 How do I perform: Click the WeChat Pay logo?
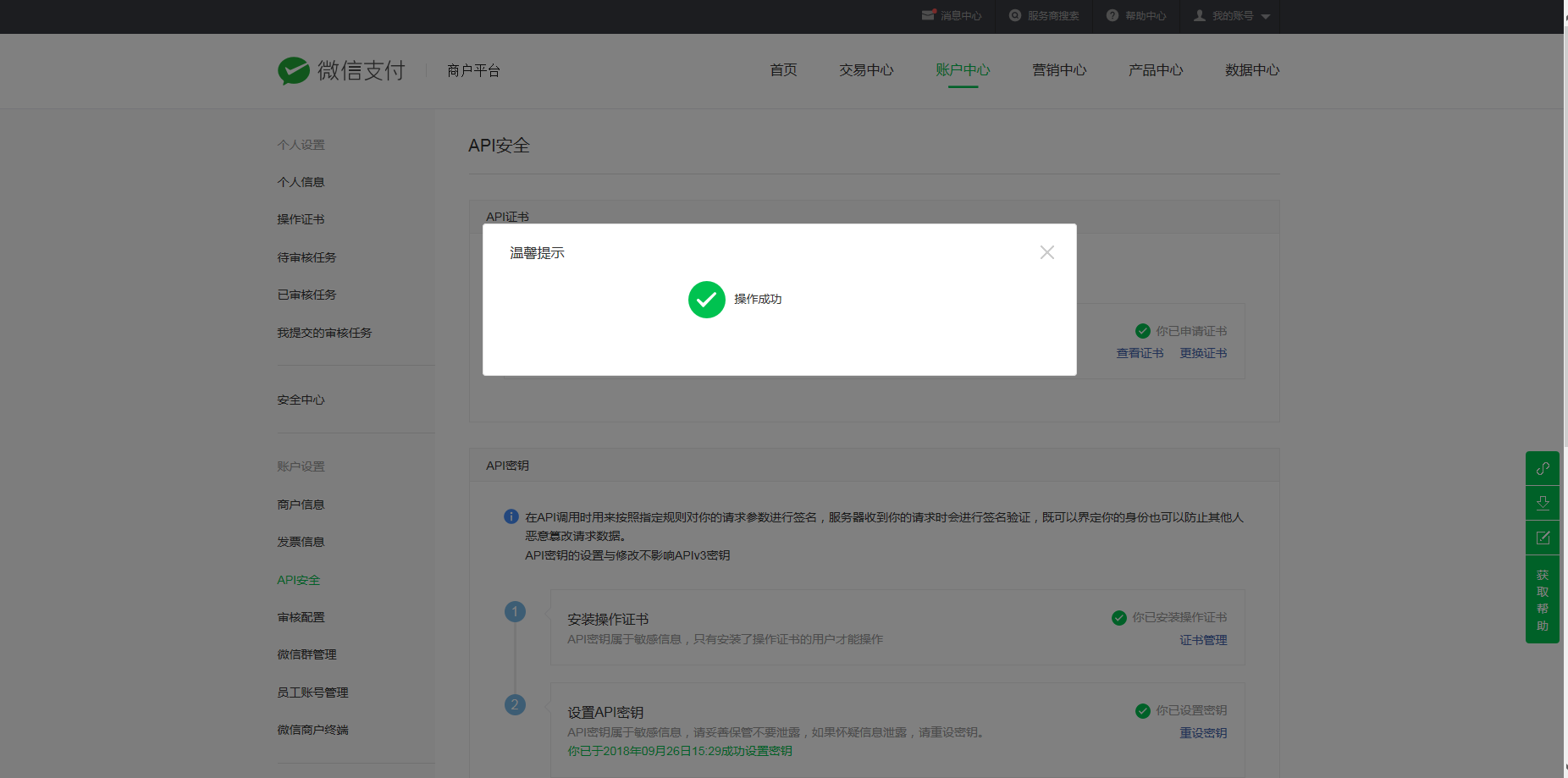341,70
